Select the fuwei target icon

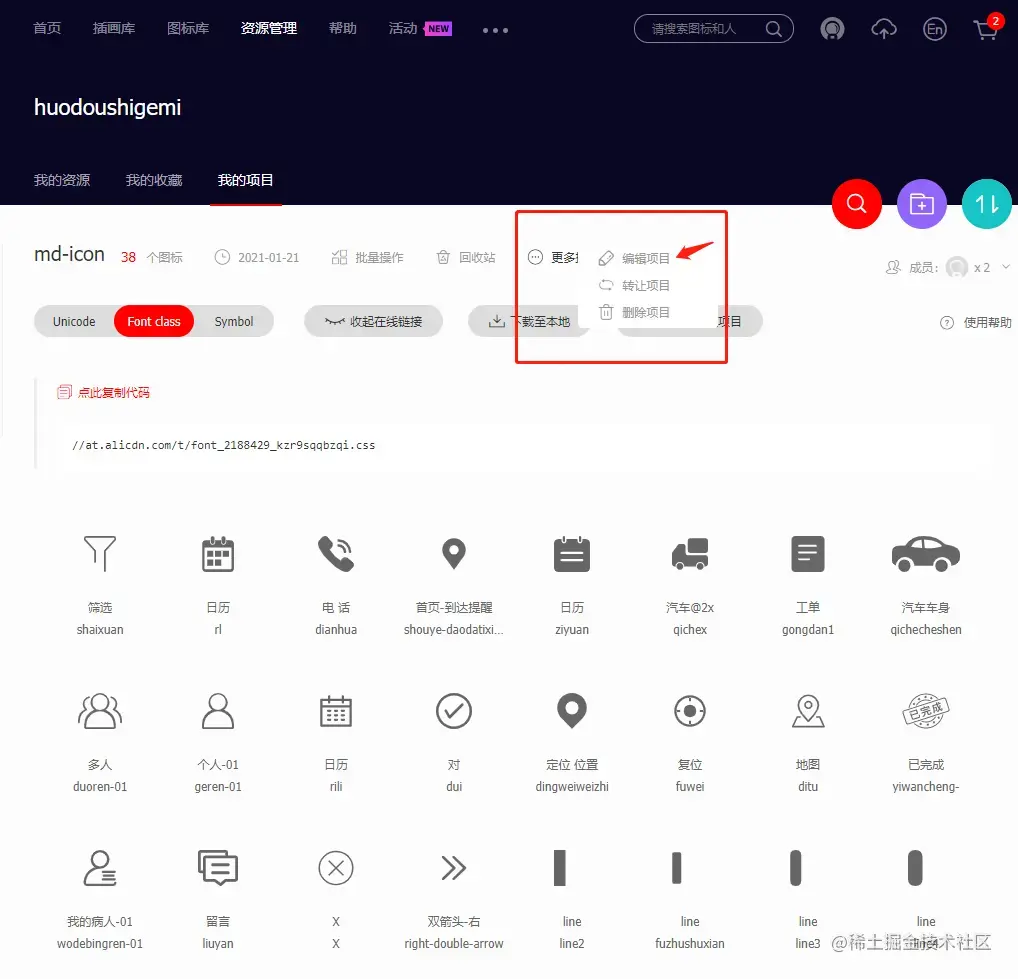[x=689, y=711]
